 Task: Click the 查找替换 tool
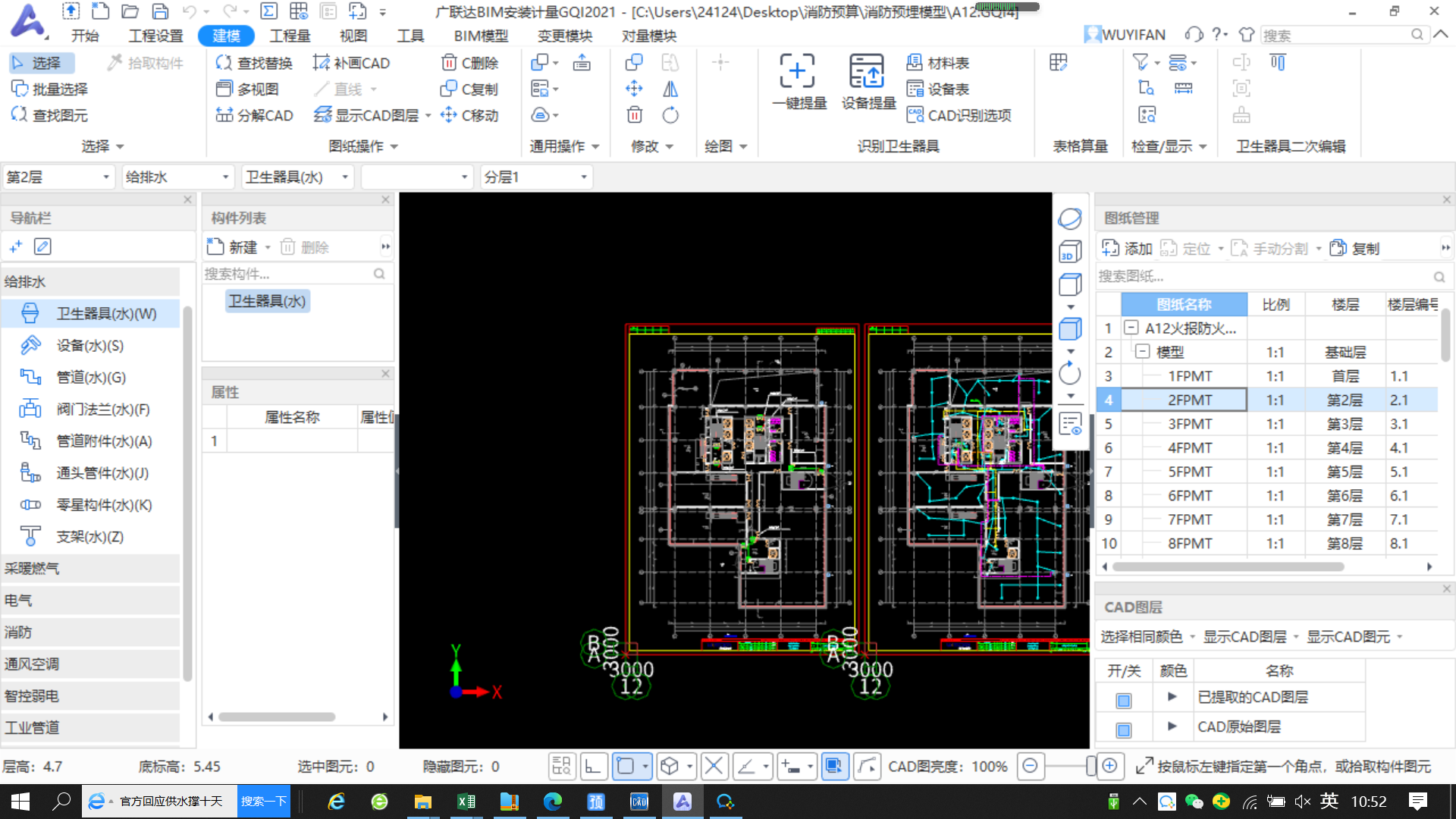pos(254,63)
